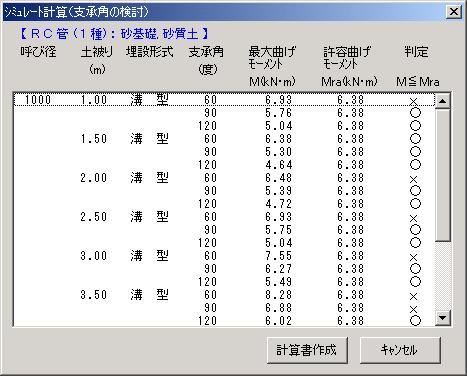467x376 pixels.
Task: Click the 土被り value 2.00
Action: pyautogui.click(x=94, y=178)
